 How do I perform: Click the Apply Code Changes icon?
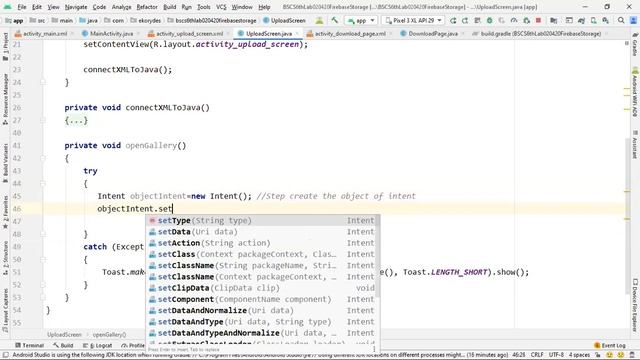pos(477,20)
